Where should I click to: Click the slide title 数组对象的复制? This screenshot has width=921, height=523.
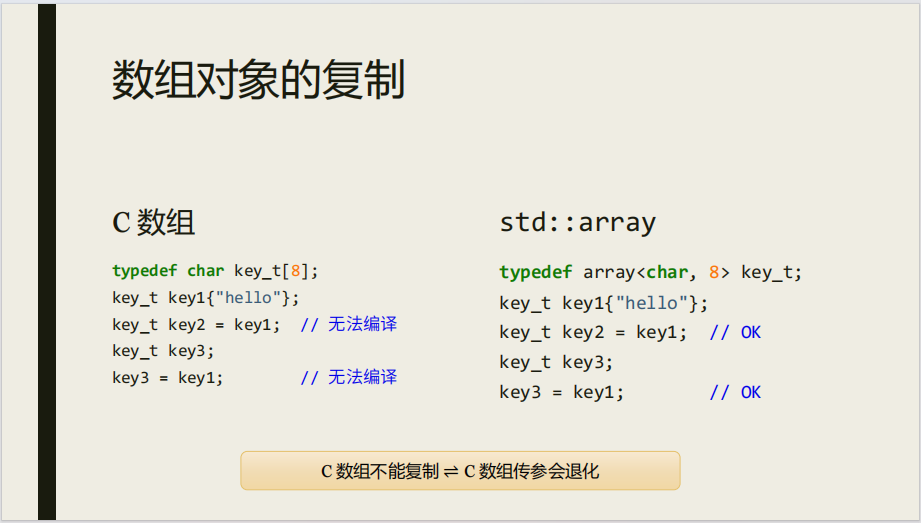(258, 80)
